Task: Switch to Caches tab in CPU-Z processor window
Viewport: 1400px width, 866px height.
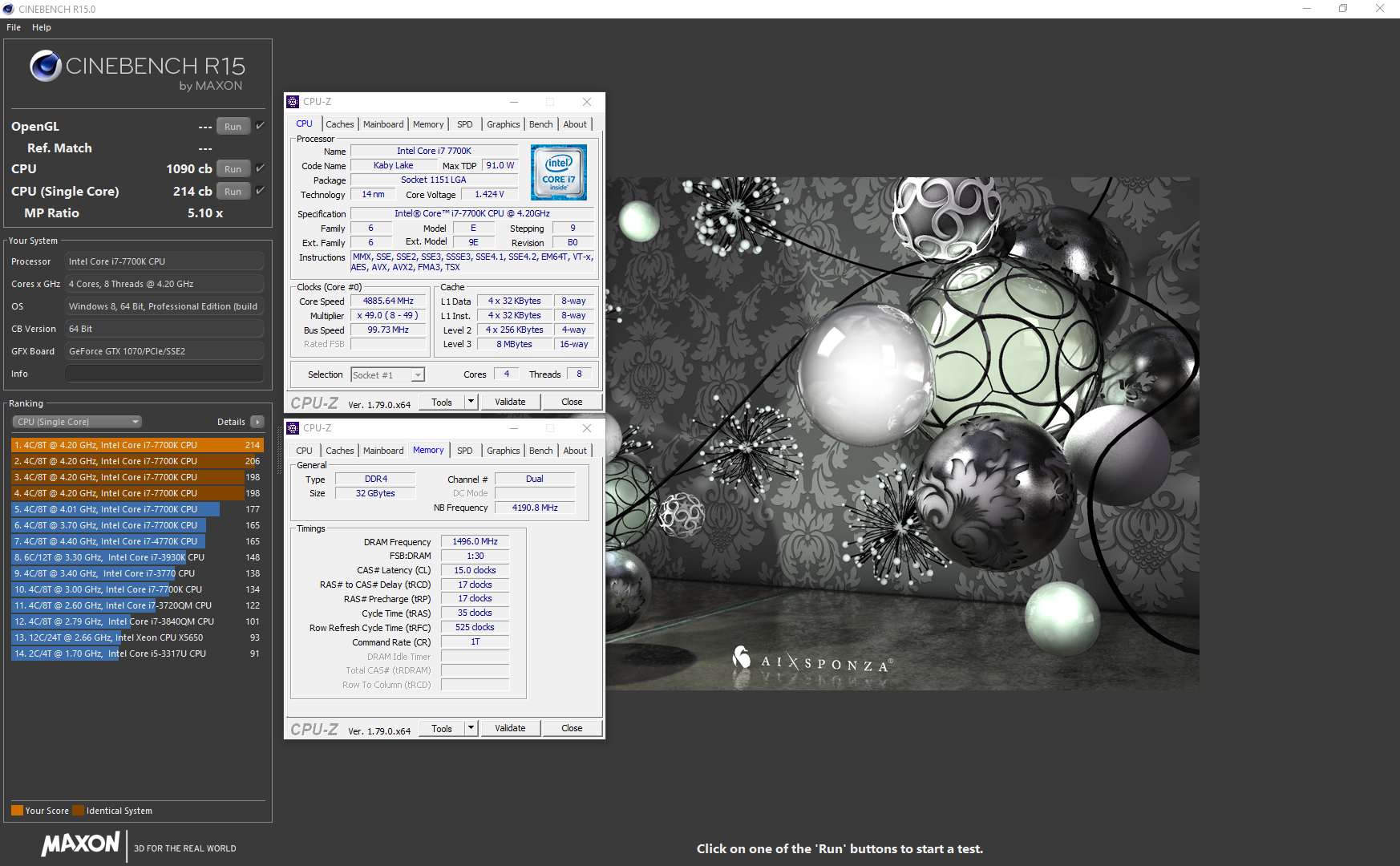Action: click(x=340, y=124)
